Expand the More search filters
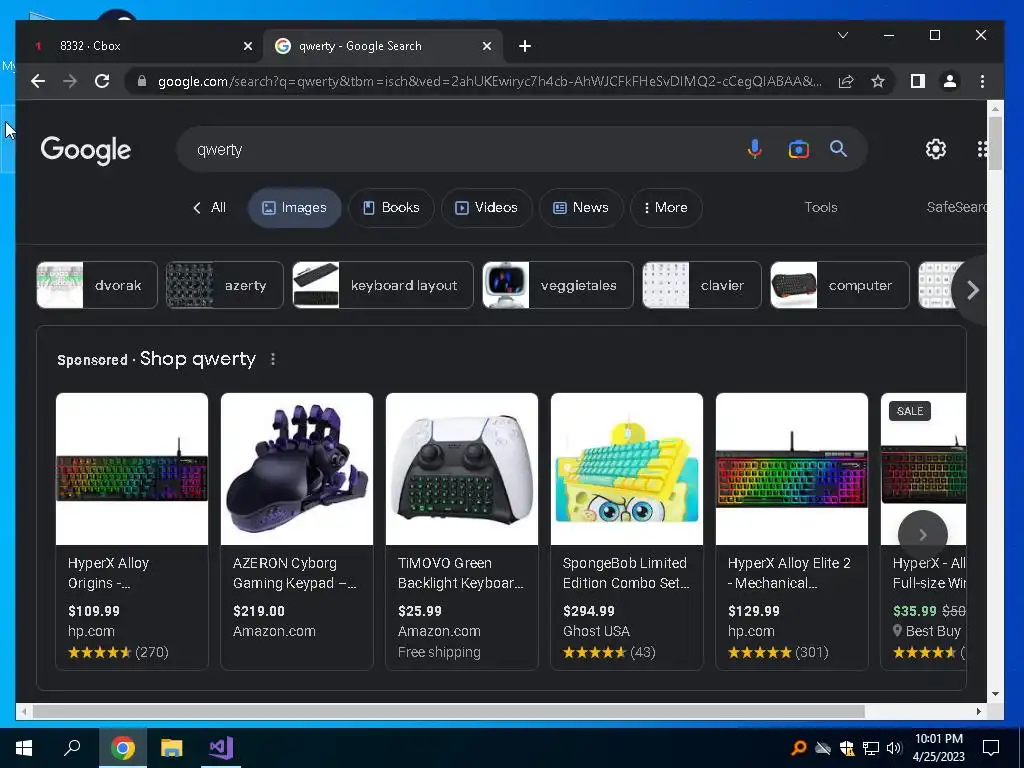The width and height of the screenshot is (1024, 768). (665, 208)
